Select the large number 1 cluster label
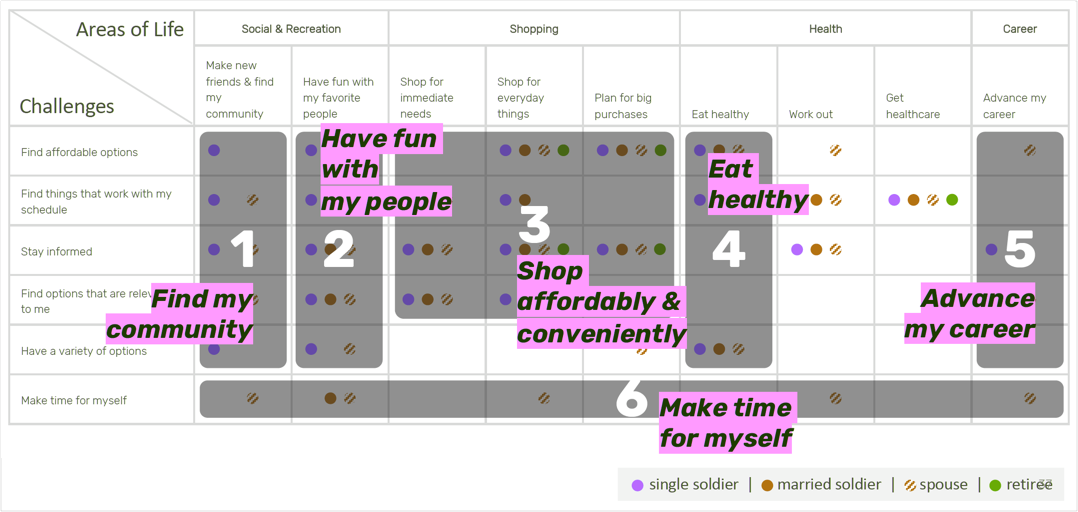This screenshot has height=512, width=1078. pyautogui.click(x=242, y=249)
